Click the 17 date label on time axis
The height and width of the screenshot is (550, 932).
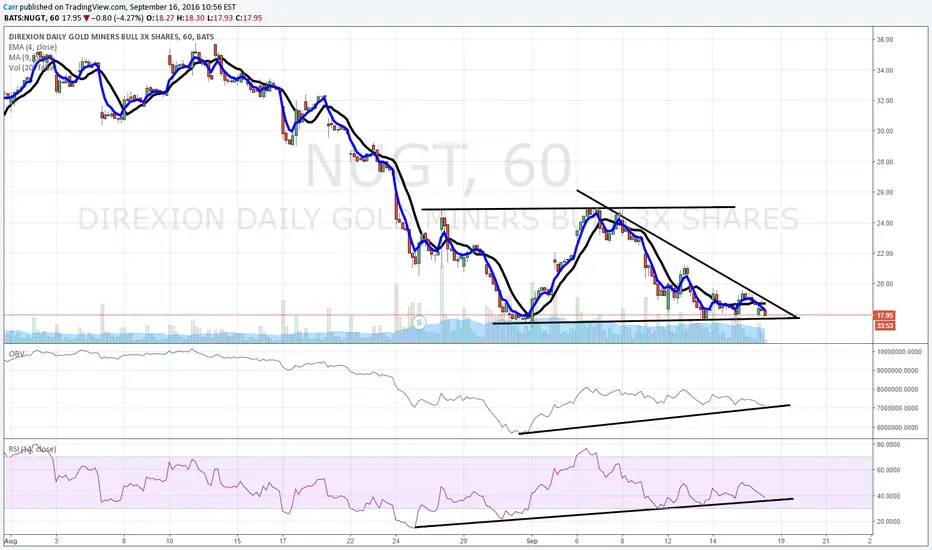click(x=282, y=541)
